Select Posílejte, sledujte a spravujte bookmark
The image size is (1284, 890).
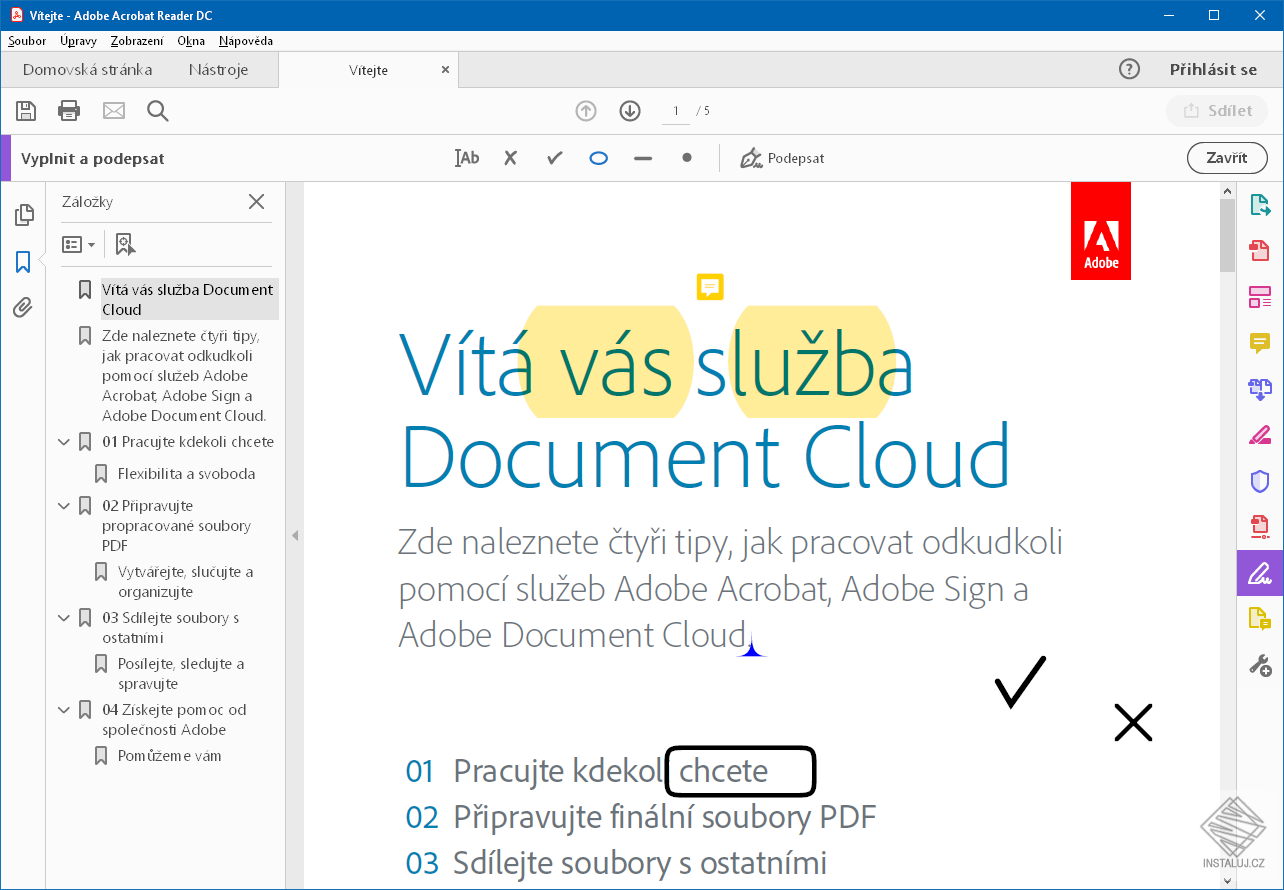point(181,674)
